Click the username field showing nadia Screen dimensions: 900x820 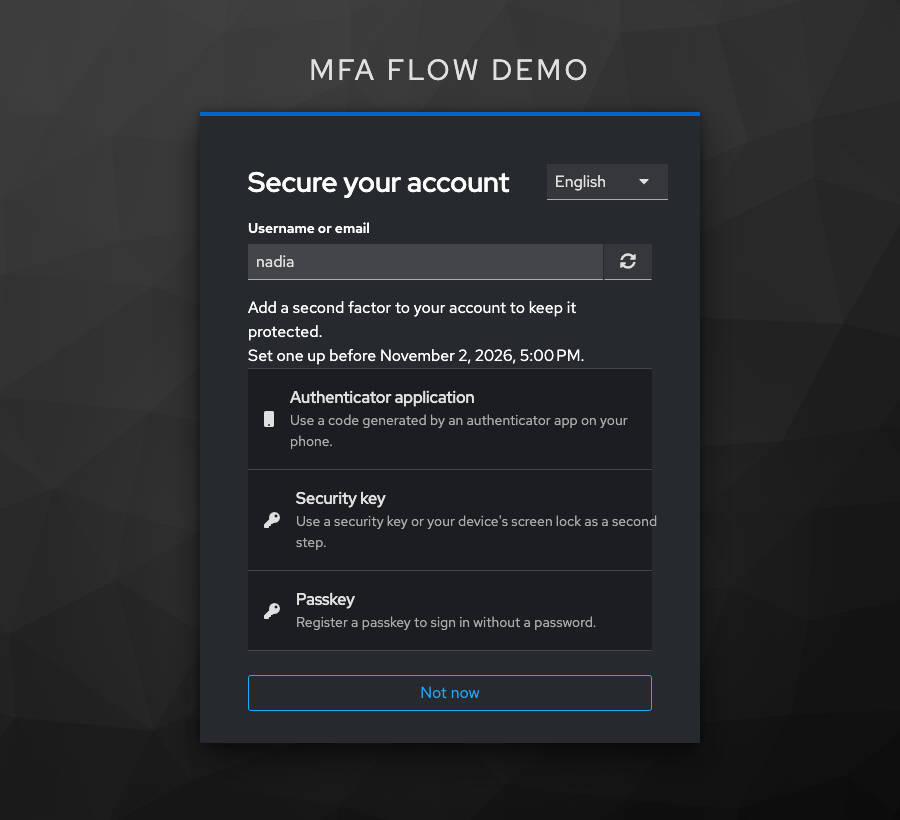pos(425,262)
